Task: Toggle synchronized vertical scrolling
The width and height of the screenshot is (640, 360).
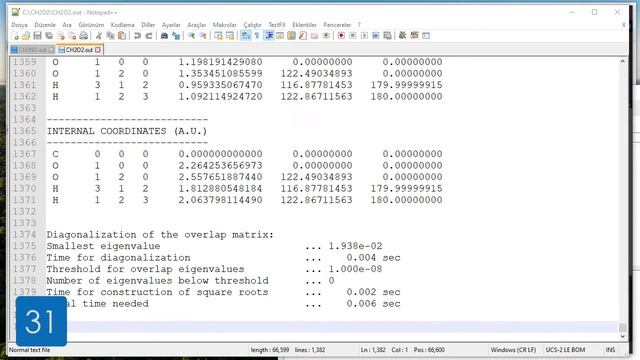Action: coord(218,36)
